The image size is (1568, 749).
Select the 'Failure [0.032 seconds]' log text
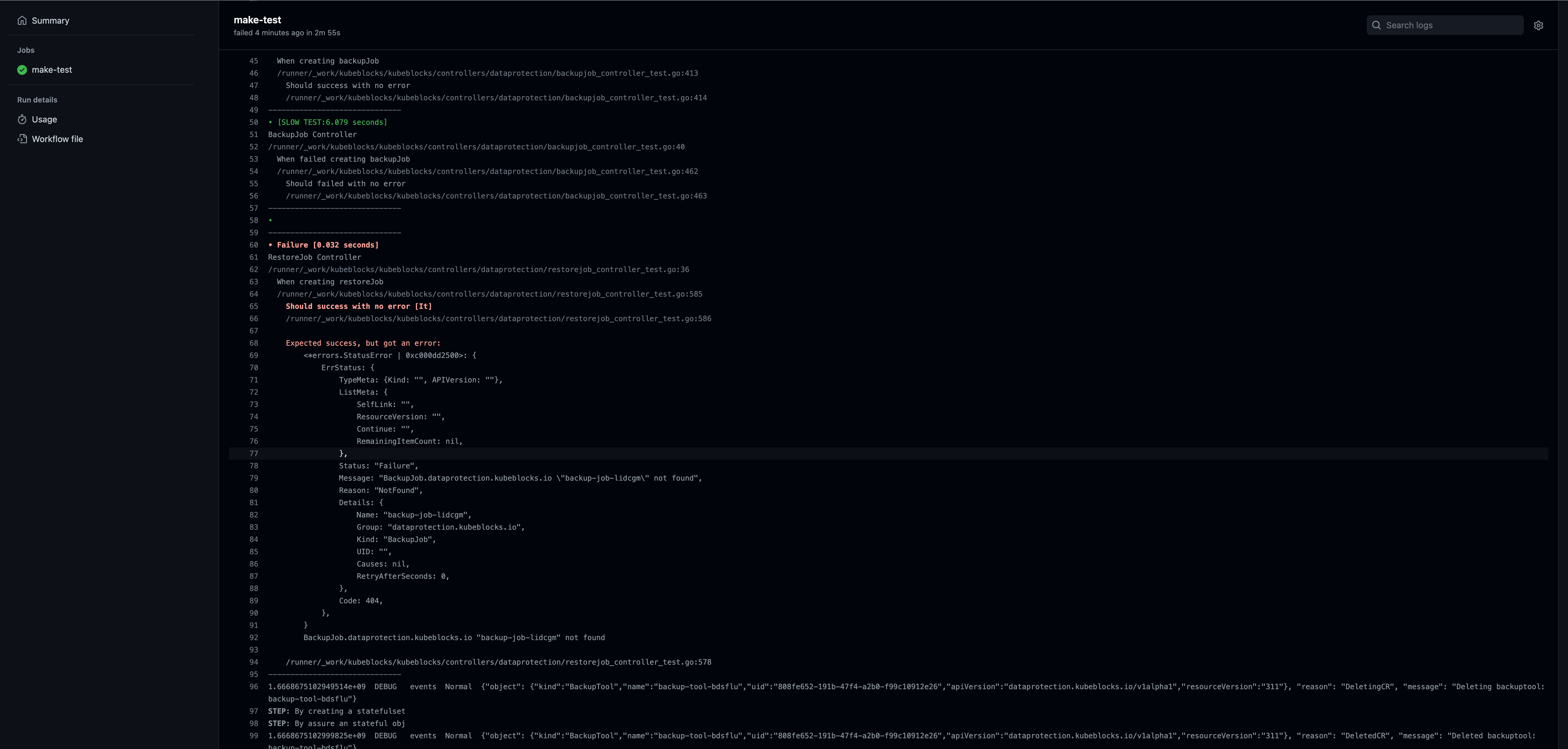tap(327, 245)
